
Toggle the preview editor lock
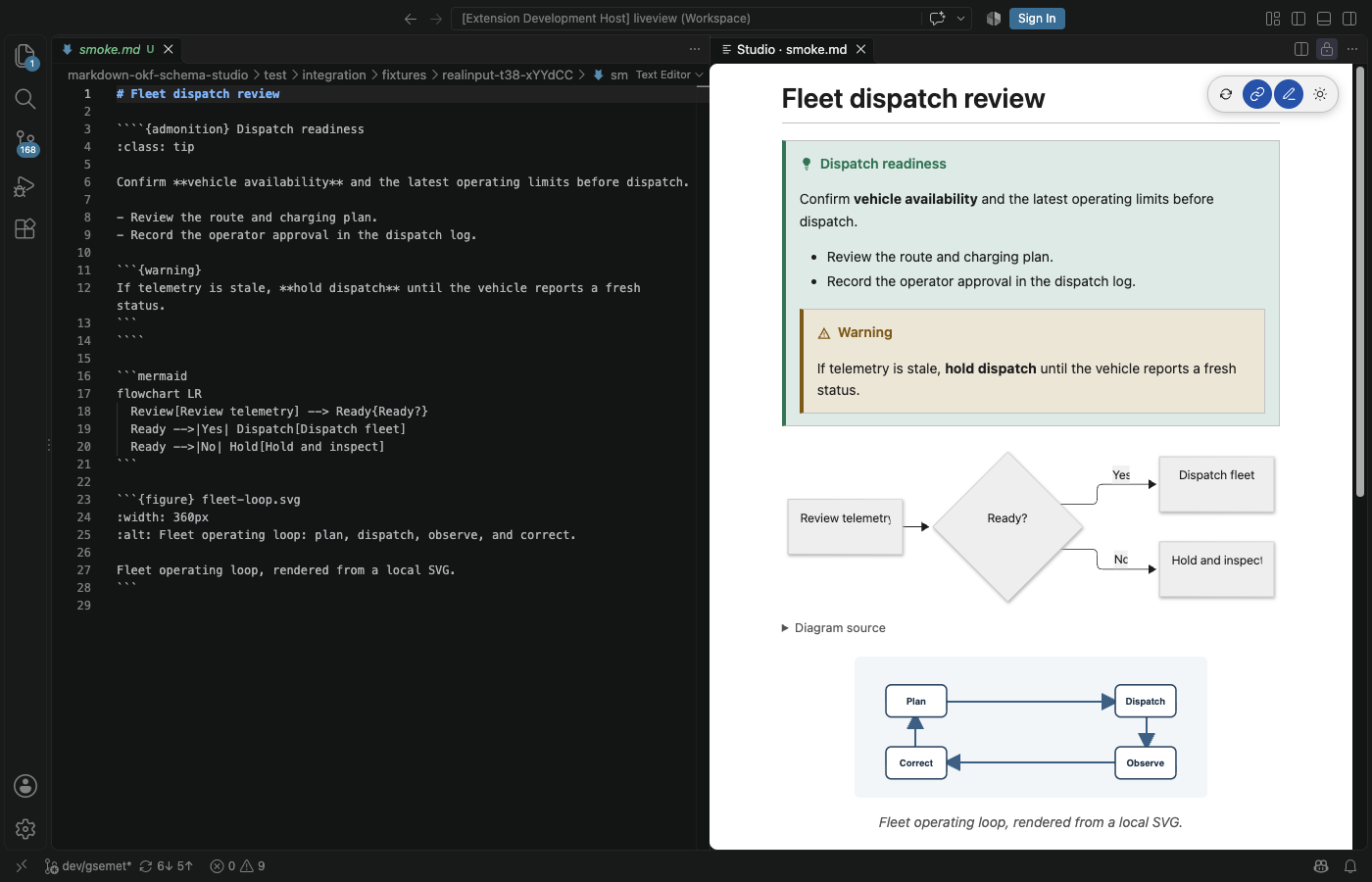(x=1327, y=49)
